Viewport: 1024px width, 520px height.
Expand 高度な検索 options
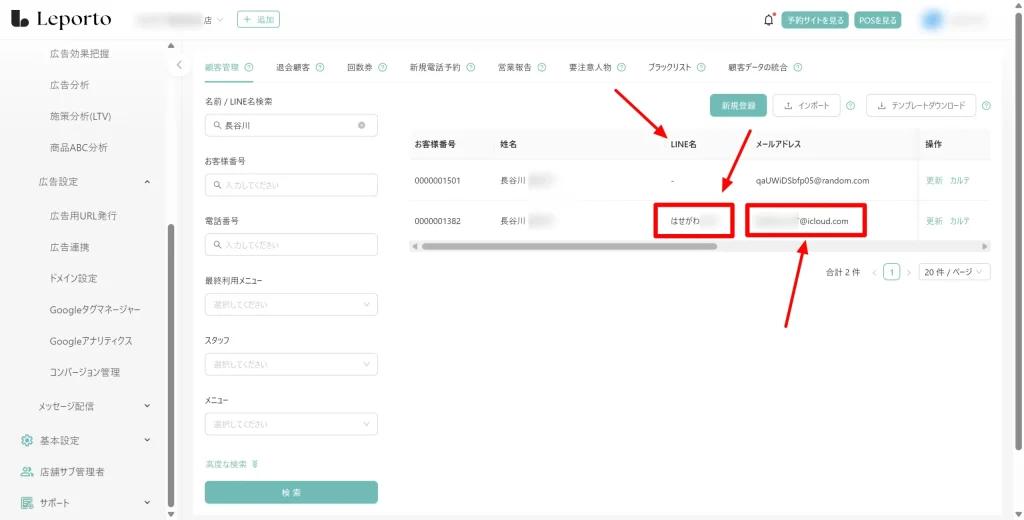click(x=231, y=464)
